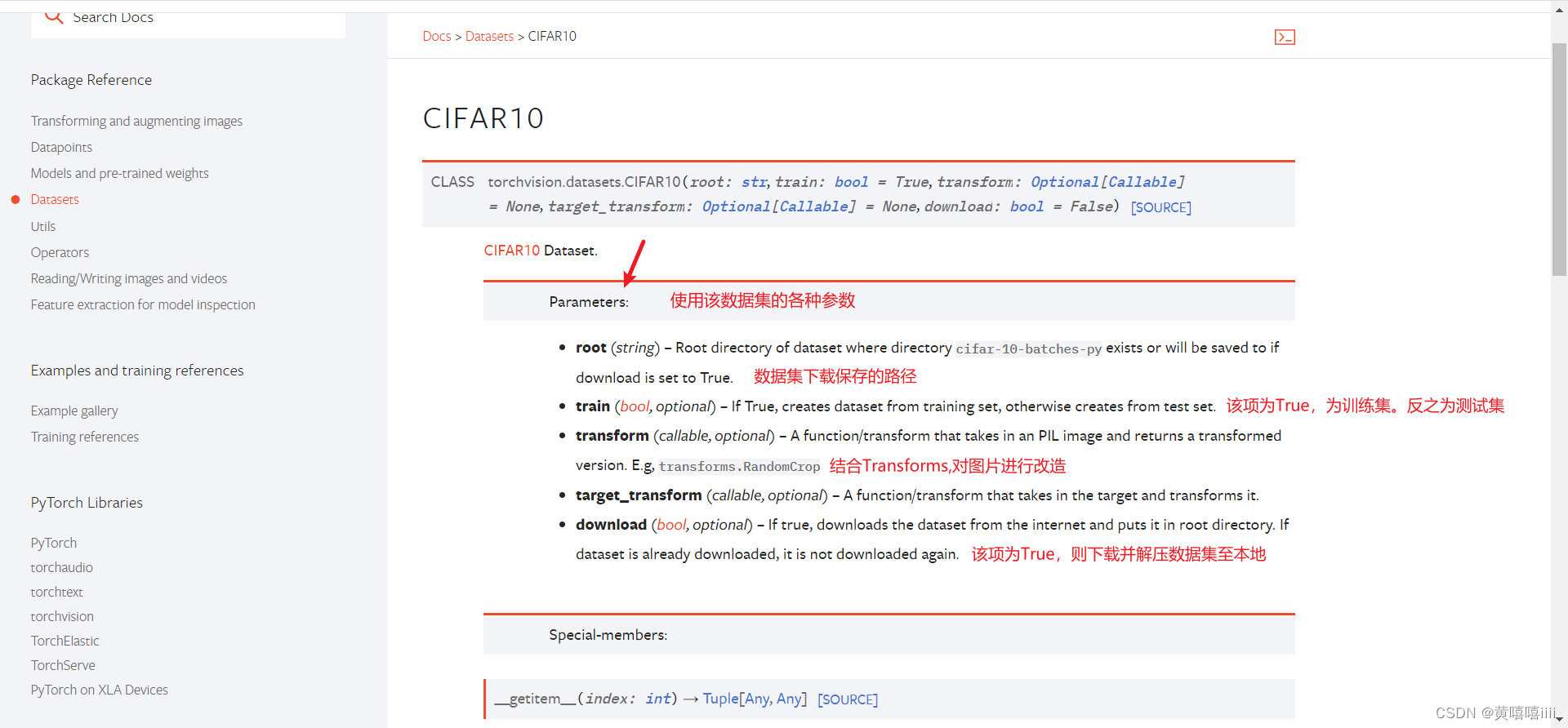Click str type of root parameter
The image size is (1568, 728).
[x=754, y=182]
